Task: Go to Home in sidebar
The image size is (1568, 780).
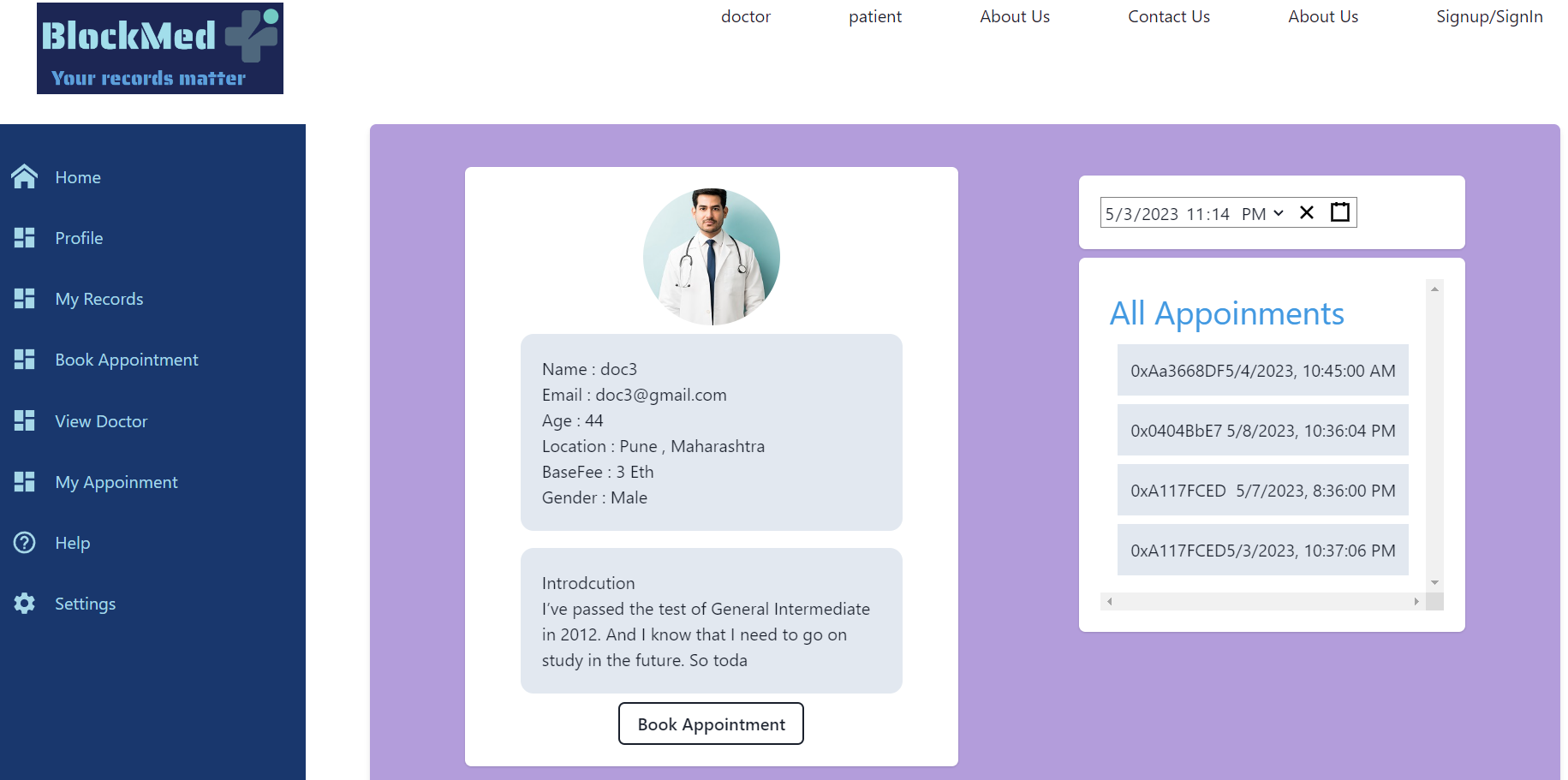Action: point(78,177)
